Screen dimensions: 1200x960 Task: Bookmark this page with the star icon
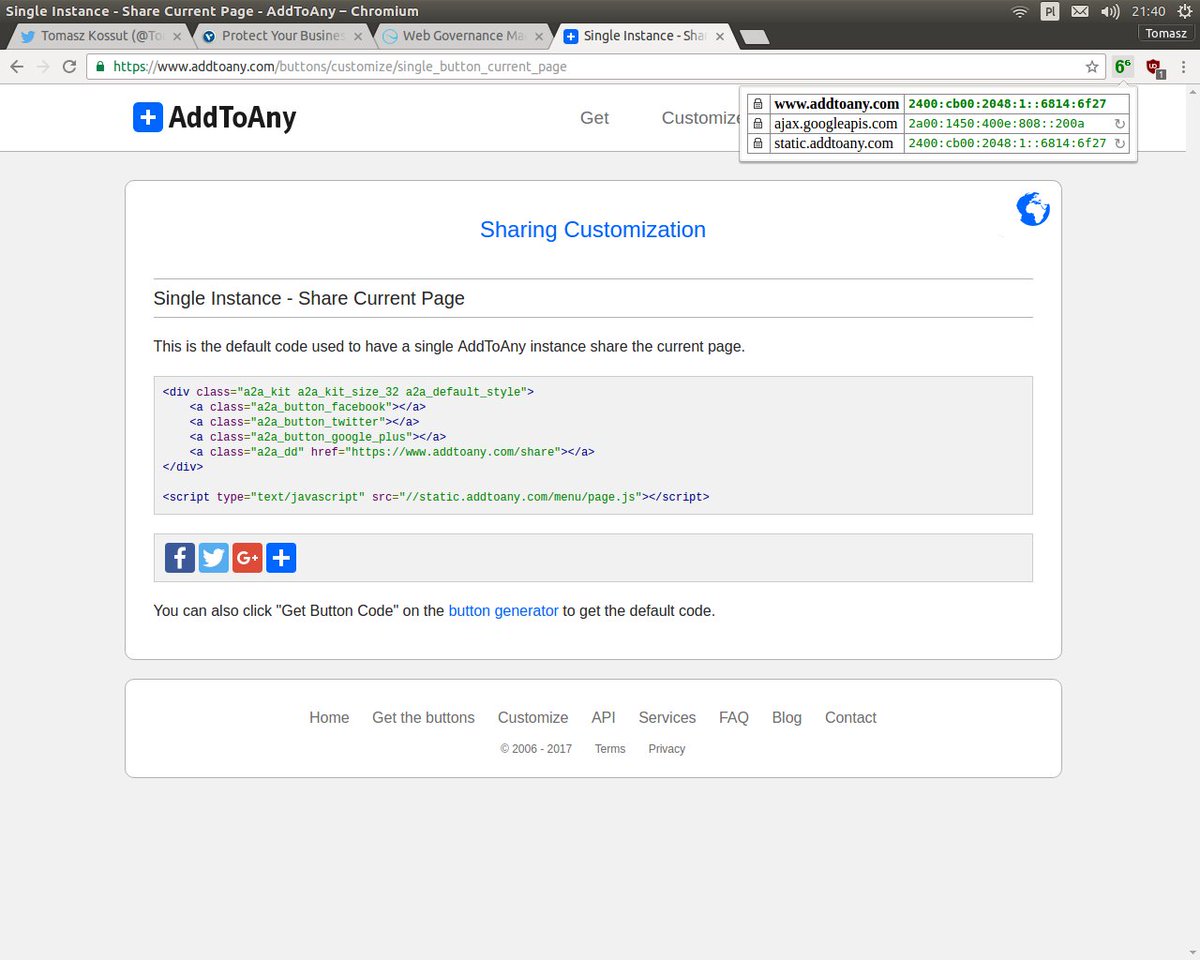tap(1092, 67)
